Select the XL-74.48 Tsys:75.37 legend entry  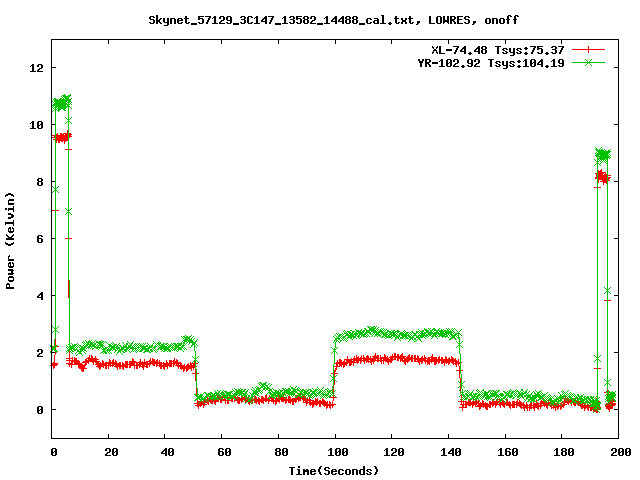click(x=498, y=50)
